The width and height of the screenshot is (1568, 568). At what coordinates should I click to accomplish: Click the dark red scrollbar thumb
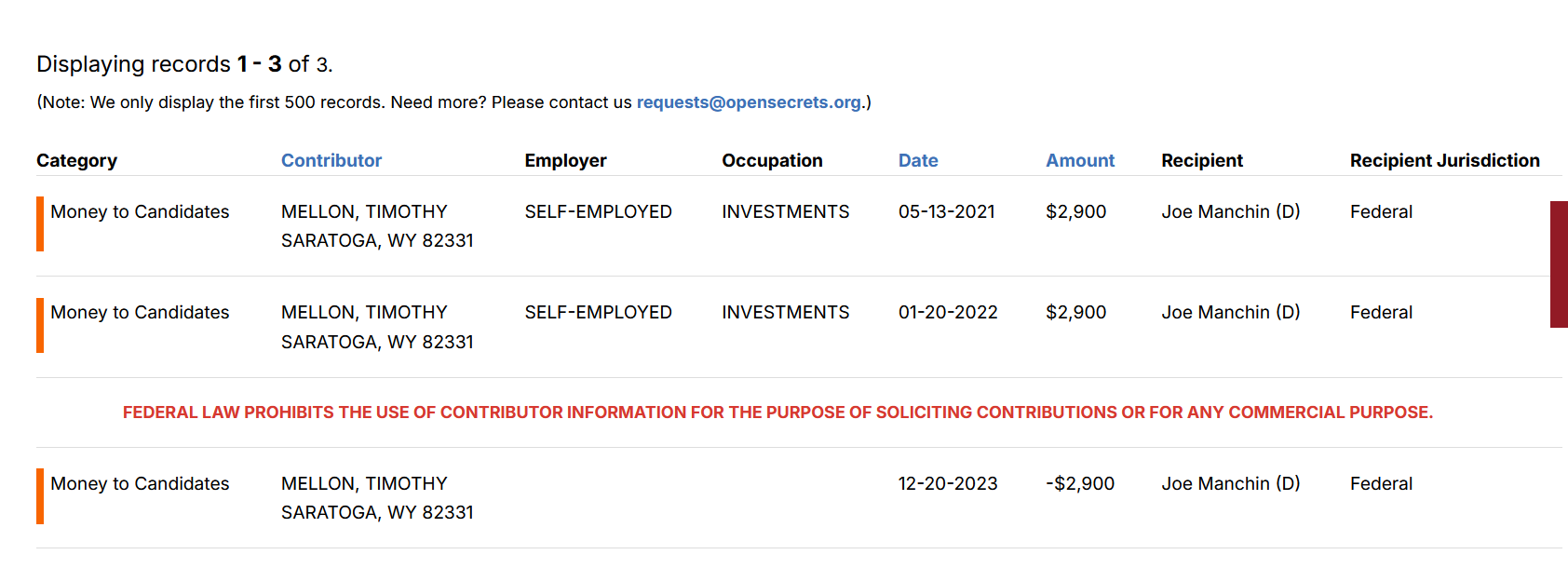[1559, 264]
